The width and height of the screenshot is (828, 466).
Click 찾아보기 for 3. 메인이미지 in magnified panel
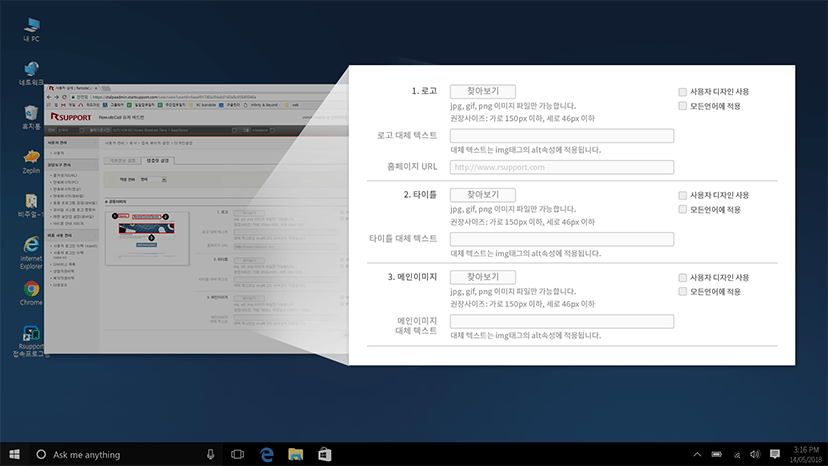[x=483, y=277]
